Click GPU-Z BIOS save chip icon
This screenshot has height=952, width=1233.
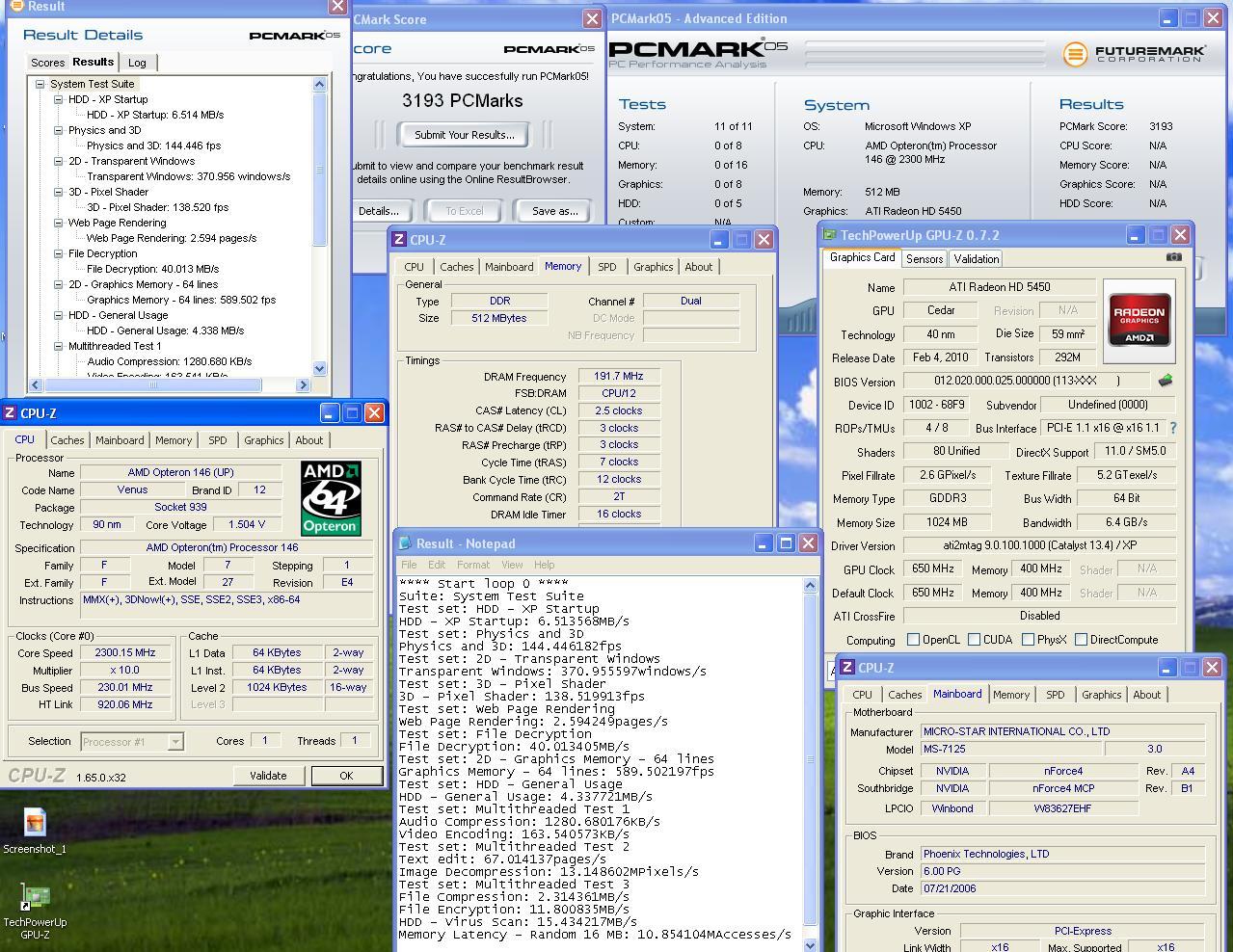click(x=1166, y=381)
